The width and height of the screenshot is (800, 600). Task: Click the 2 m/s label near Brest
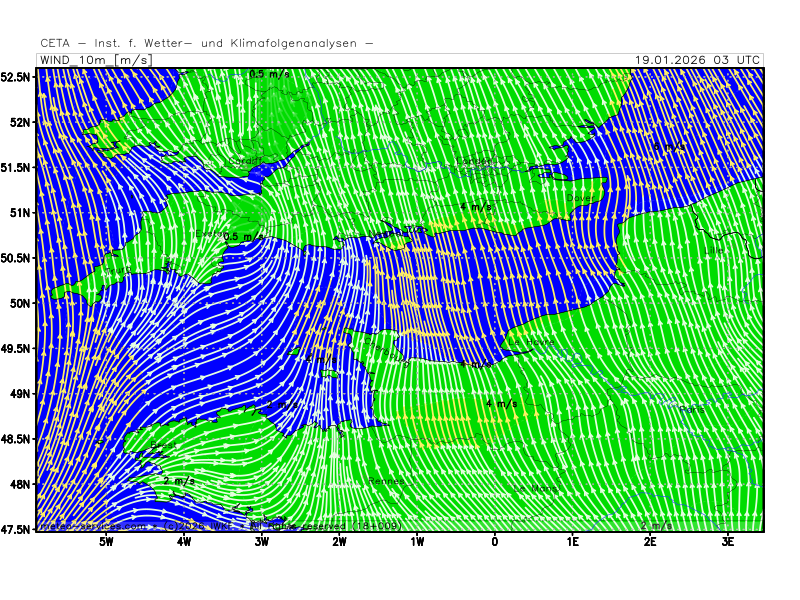pos(179,481)
